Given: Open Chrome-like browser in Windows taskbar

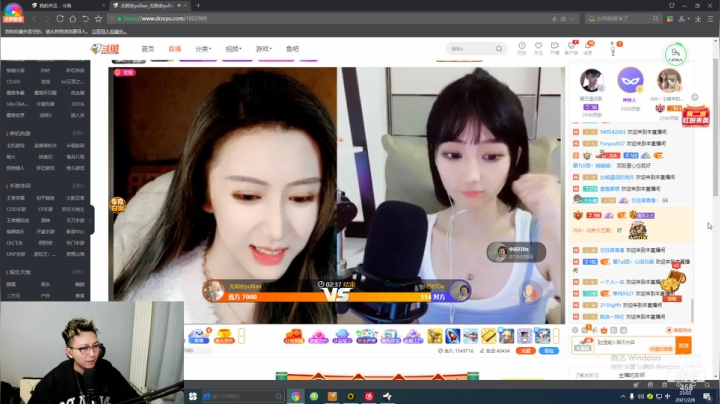Looking at the screenshot, I should (x=296, y=396).
